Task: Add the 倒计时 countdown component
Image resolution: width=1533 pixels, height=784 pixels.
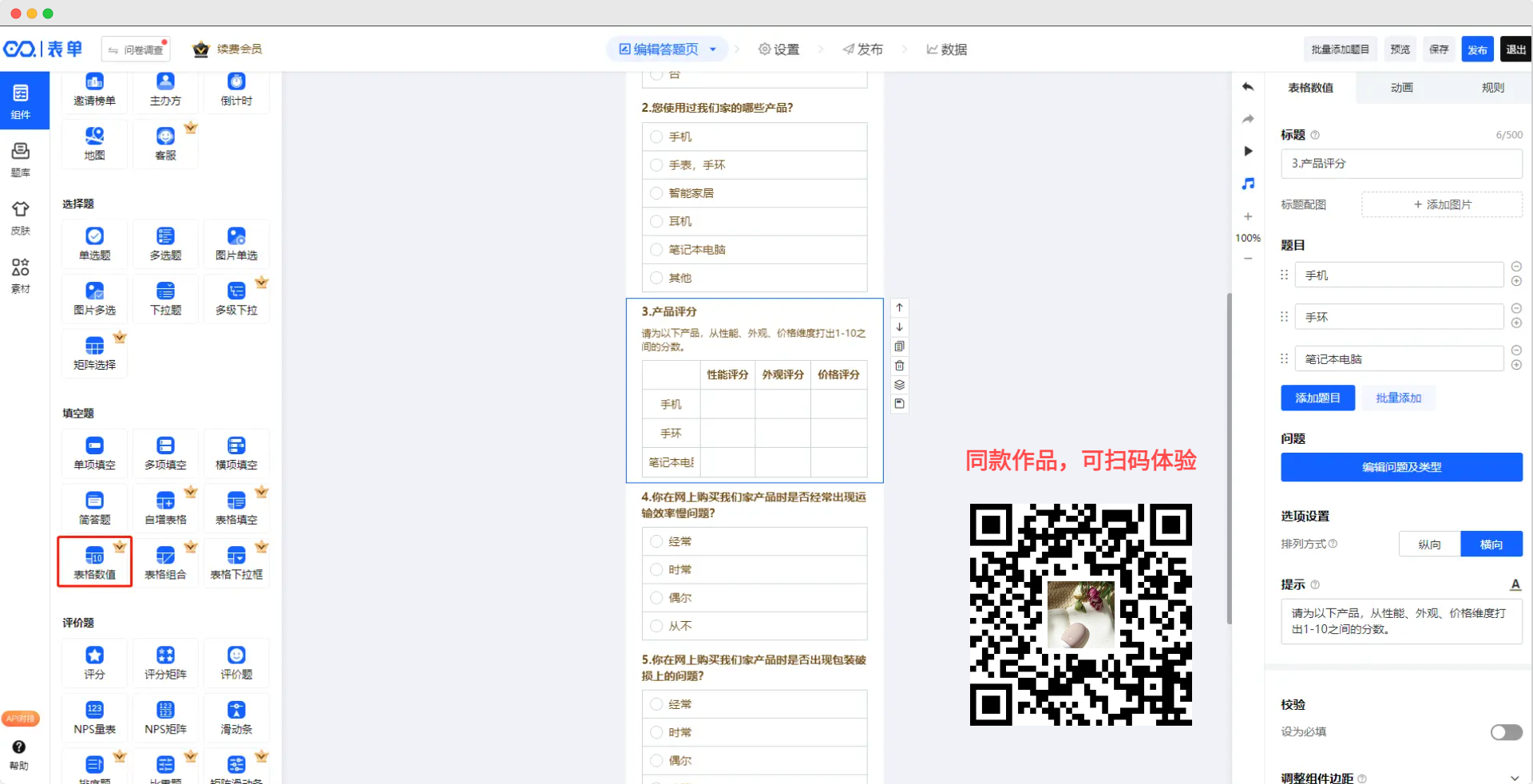Action: (x=236, y=90)
